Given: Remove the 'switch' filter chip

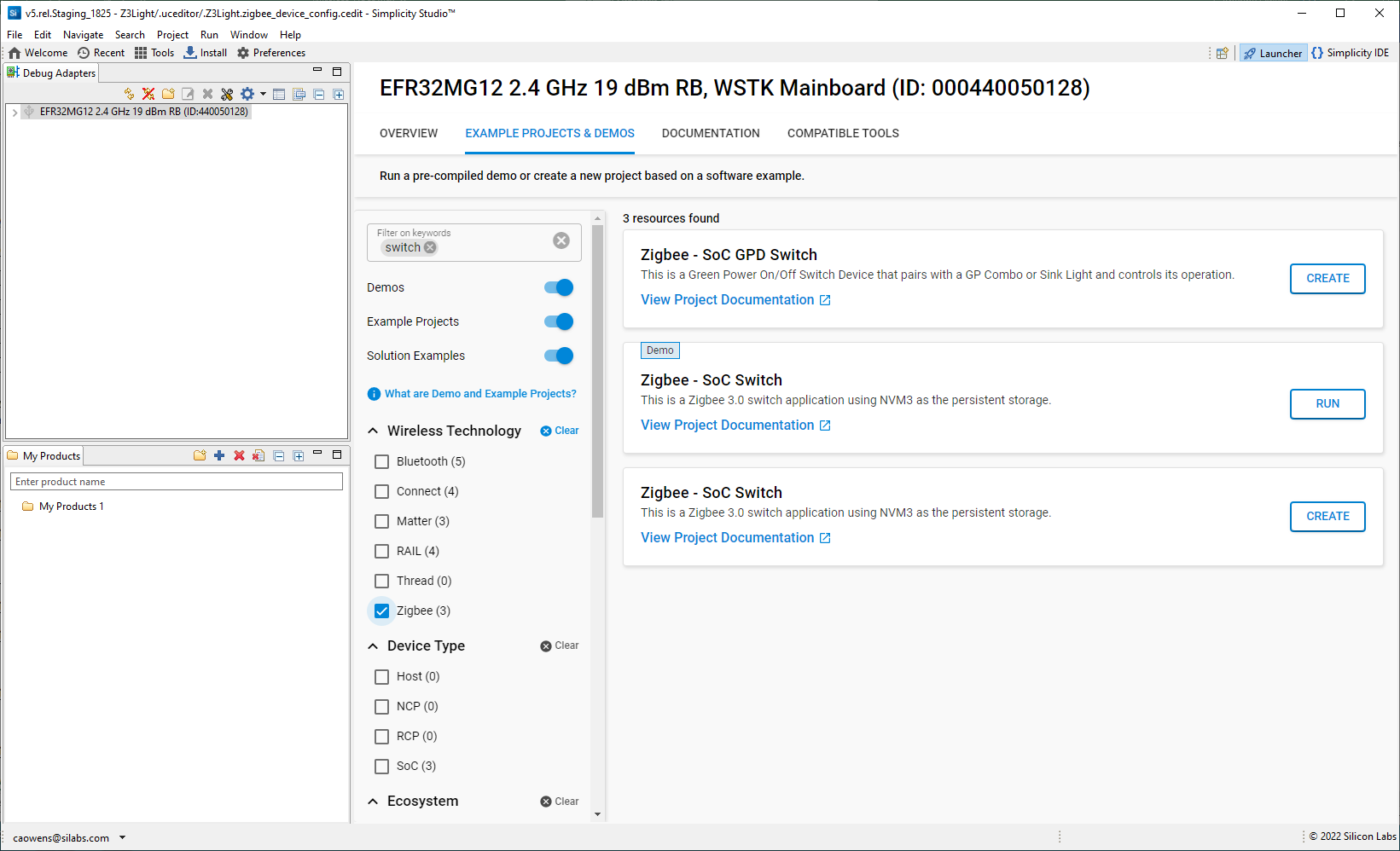Looking at the screenshot, I should click(431, 248).
